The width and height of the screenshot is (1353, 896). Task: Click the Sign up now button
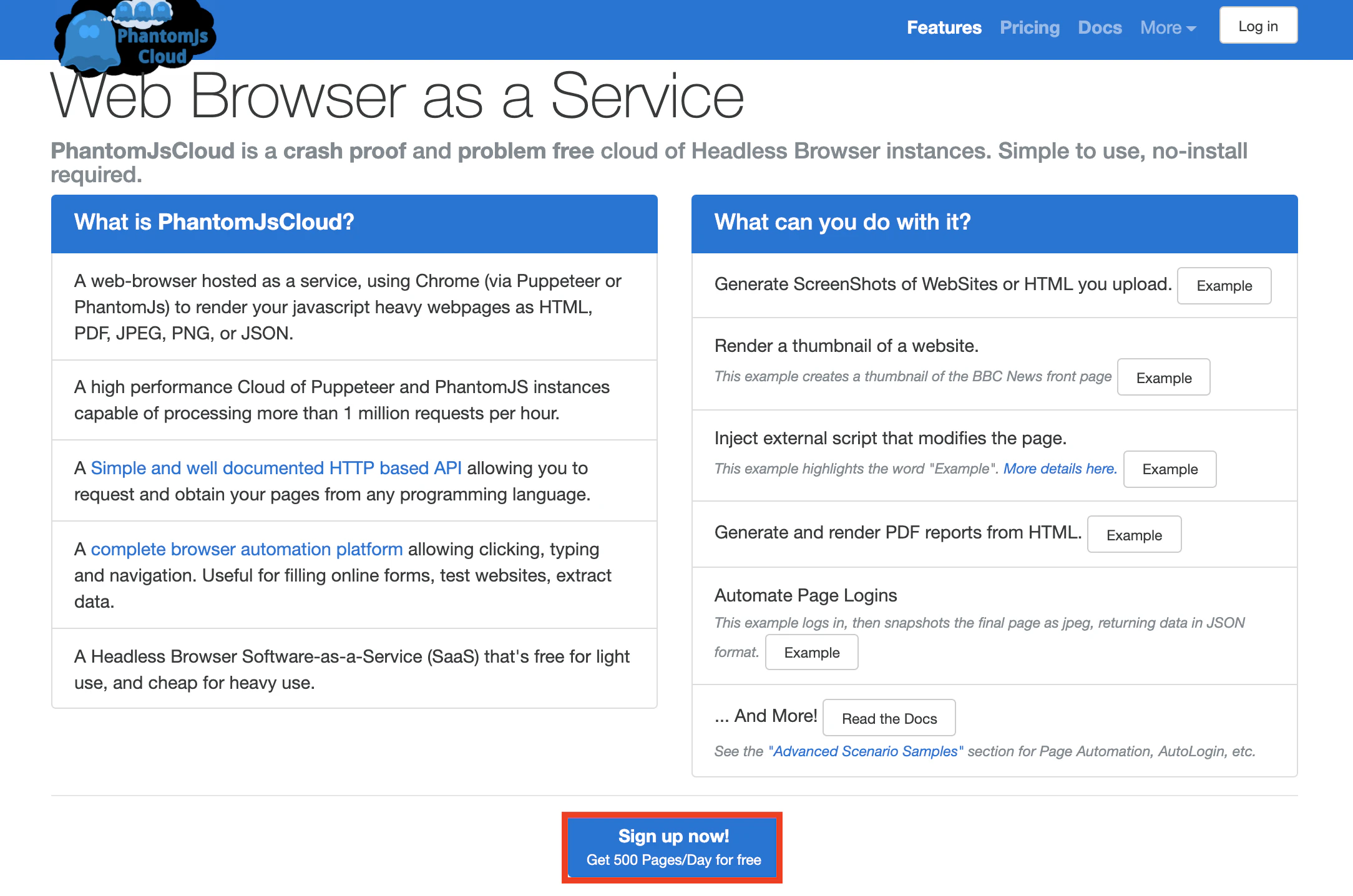tap(673, 847)
